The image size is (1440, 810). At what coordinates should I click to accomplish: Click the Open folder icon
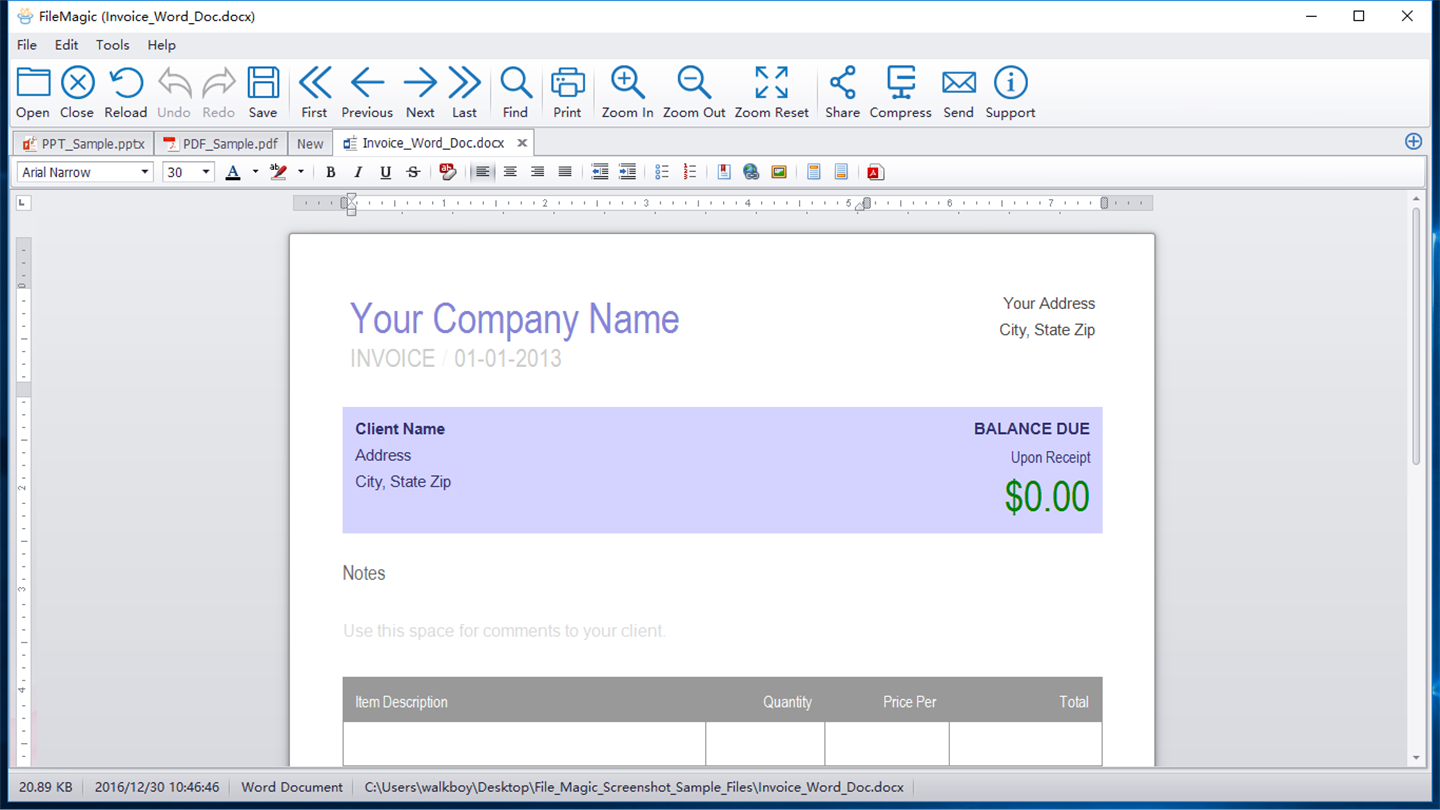(x=33, y=83)
